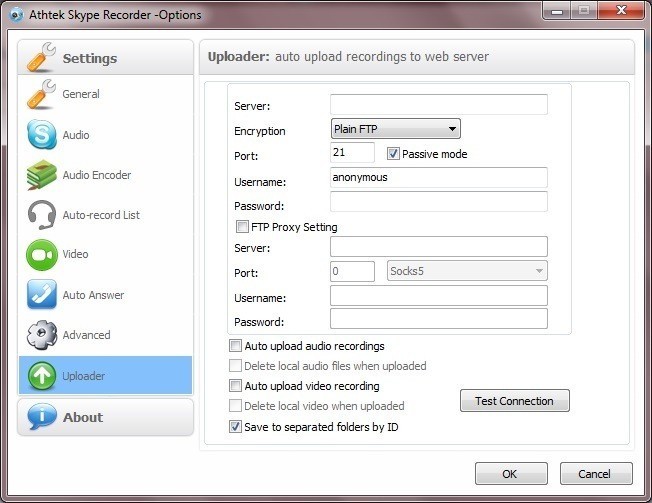Image resolution: width=652 pixels, height=503 pixels.
Task: Open the General settings page
Action: pos(105,94)
